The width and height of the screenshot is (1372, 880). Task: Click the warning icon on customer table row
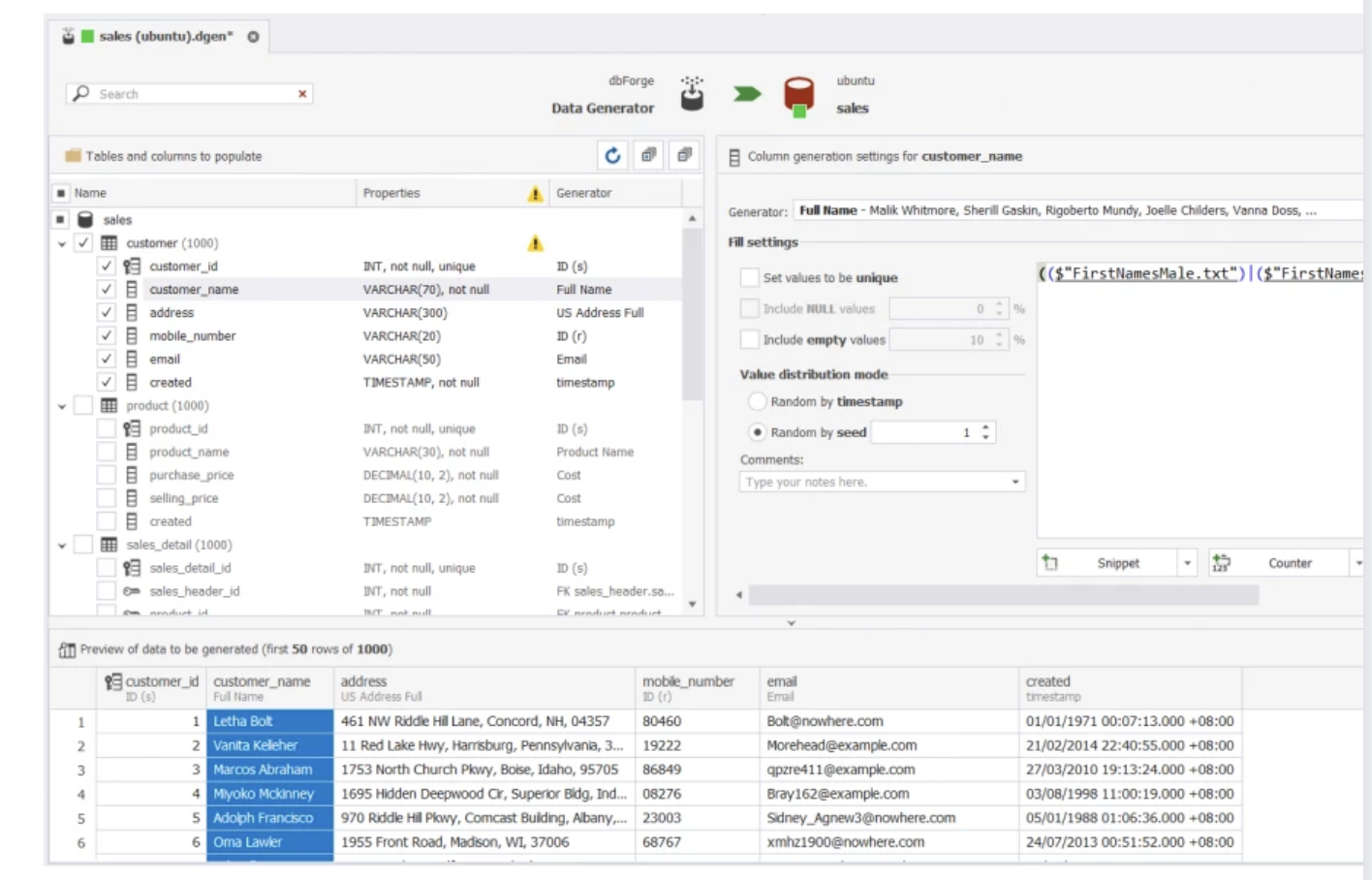(x=535, y=243)
